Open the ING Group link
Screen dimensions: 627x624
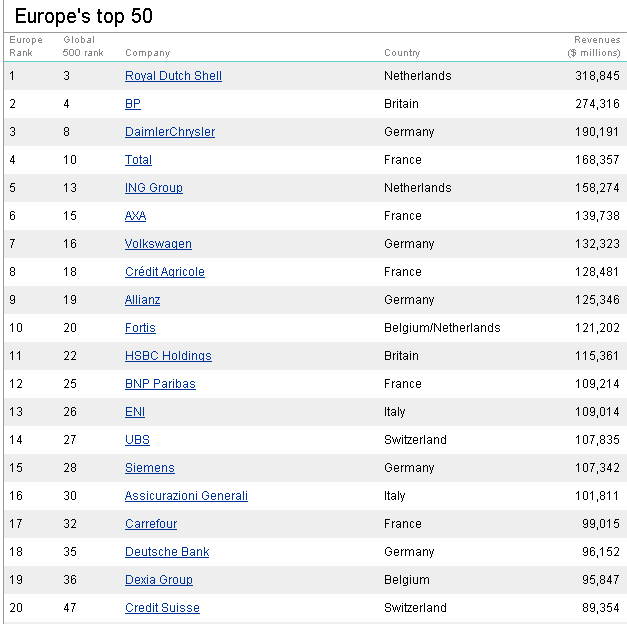tap(153, 188)
